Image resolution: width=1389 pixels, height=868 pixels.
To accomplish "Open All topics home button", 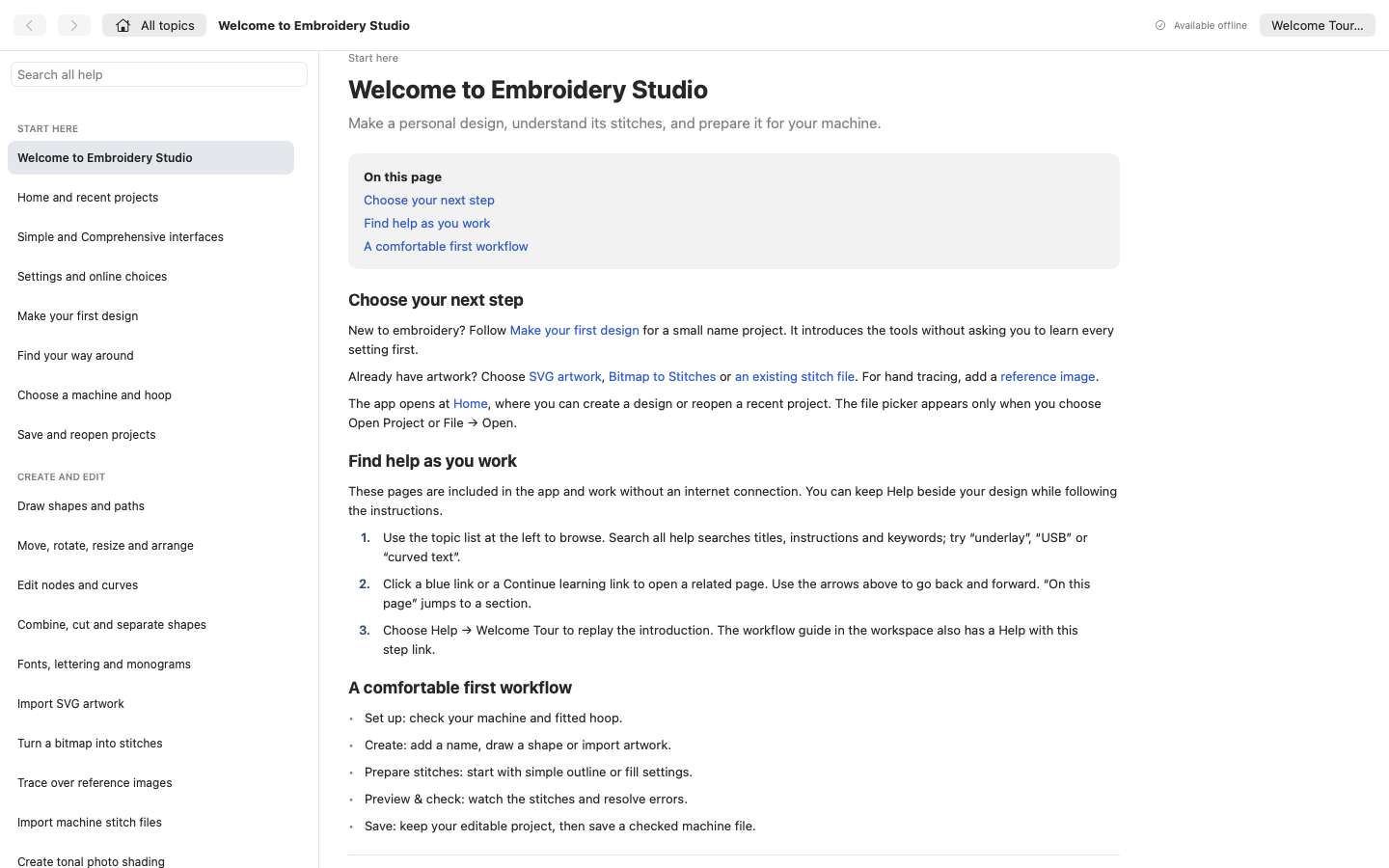I will coord(154,25).
